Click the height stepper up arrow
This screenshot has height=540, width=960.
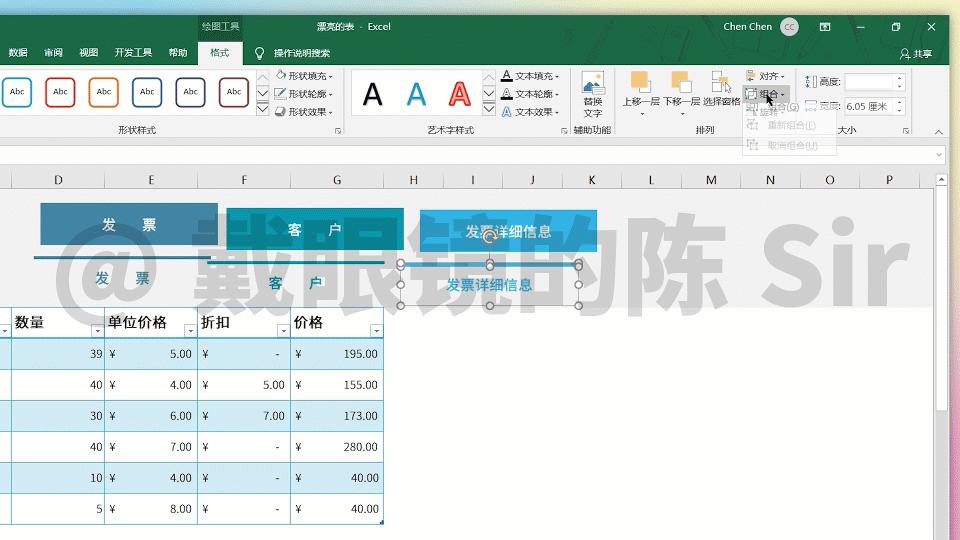pyautogui.click(x=899, y=78)
